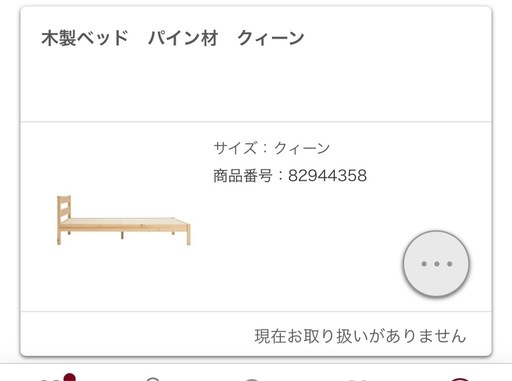Select the サイズ:クィーン size line
This screenshot has height=381, width=512.
272,148
